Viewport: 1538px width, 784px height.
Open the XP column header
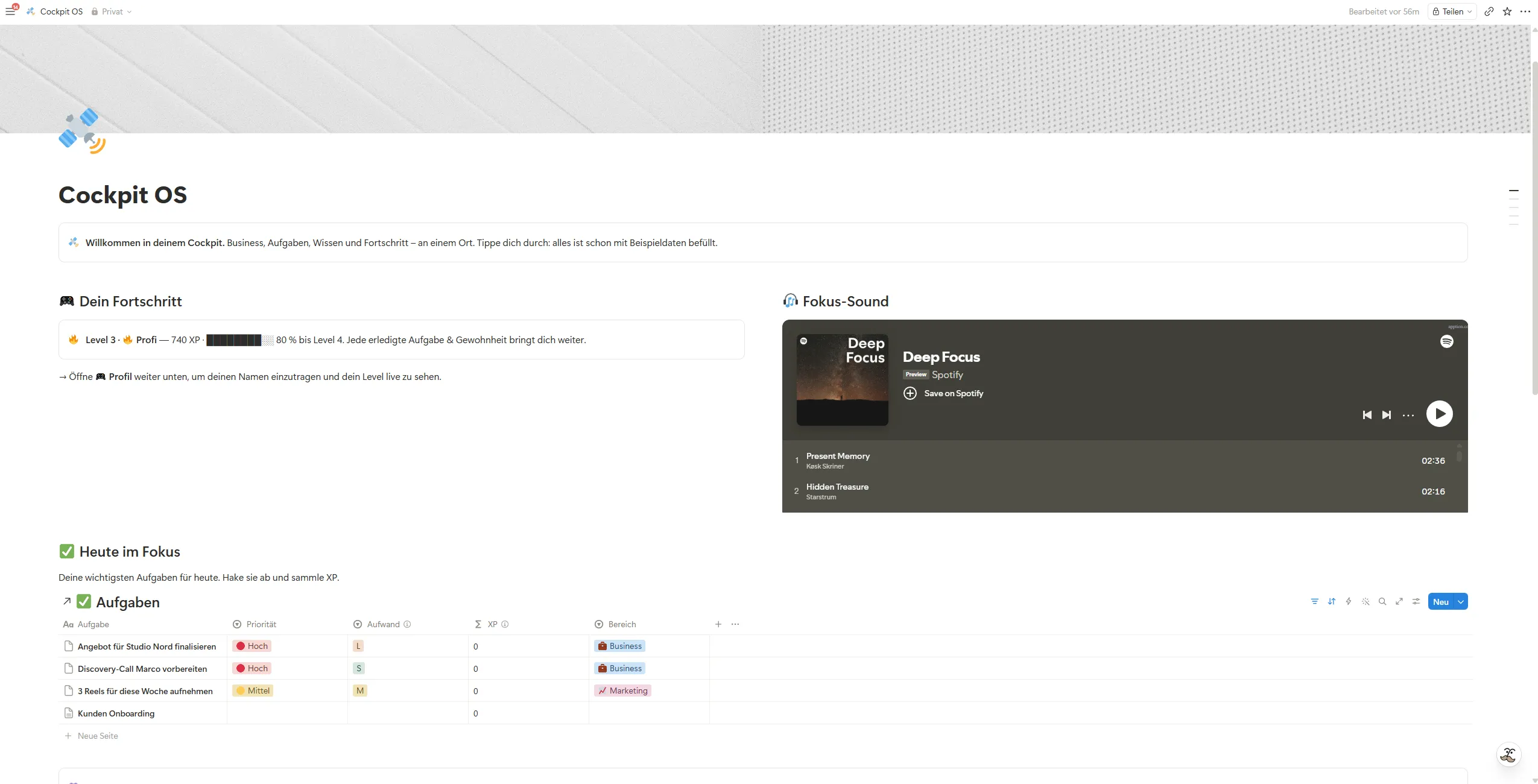pos(529,624)
